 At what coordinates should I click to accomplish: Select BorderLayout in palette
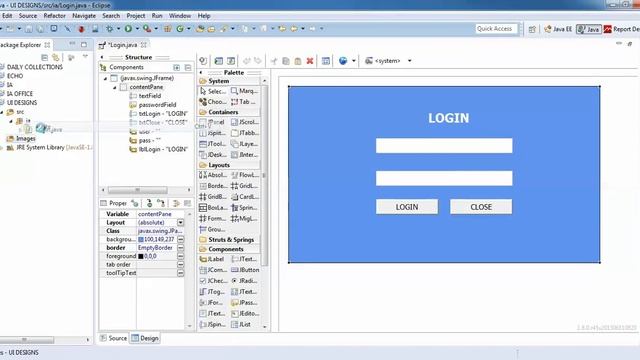(x=213, y=186)
